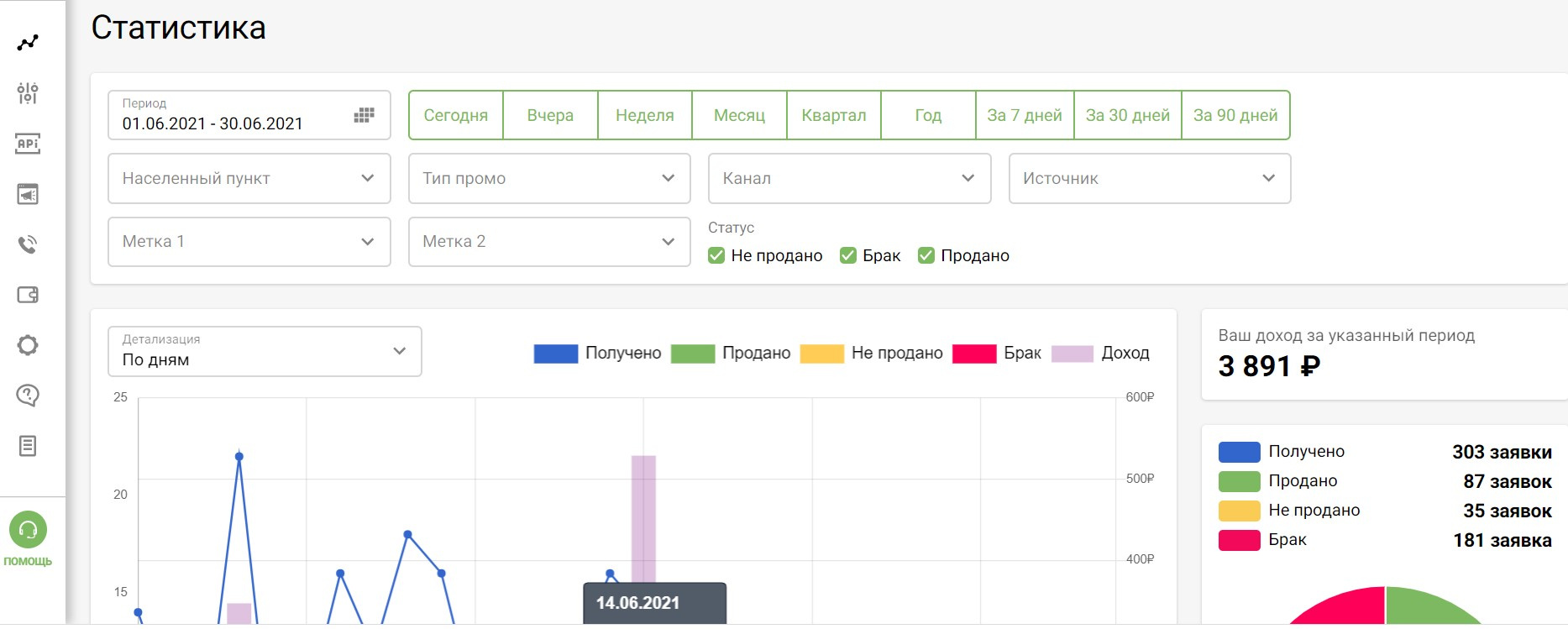The width and height of the screenshot is (1568, 629).
Task: Click the Квартал period button
Action: point(834,115)
